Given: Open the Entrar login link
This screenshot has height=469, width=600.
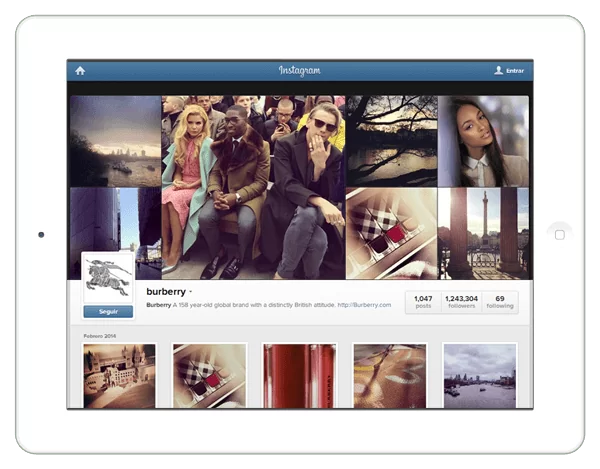Looking at the screenshot, I should pos(515,71).
